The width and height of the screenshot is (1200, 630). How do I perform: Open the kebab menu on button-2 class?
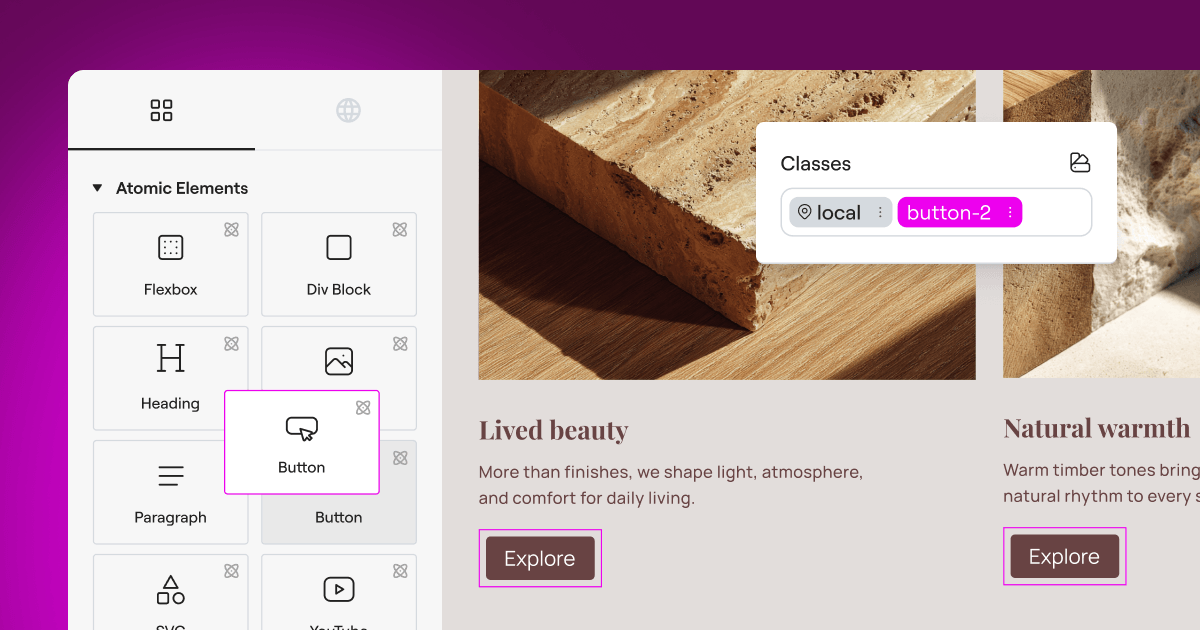[1010, 212]
